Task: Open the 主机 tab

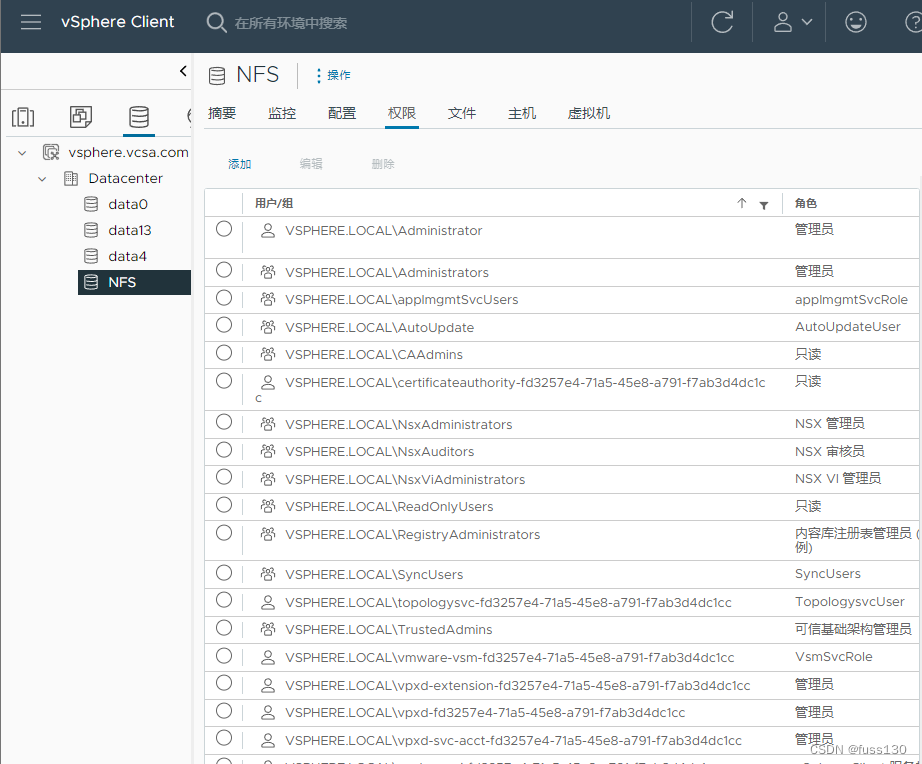Action: point(522,113)
